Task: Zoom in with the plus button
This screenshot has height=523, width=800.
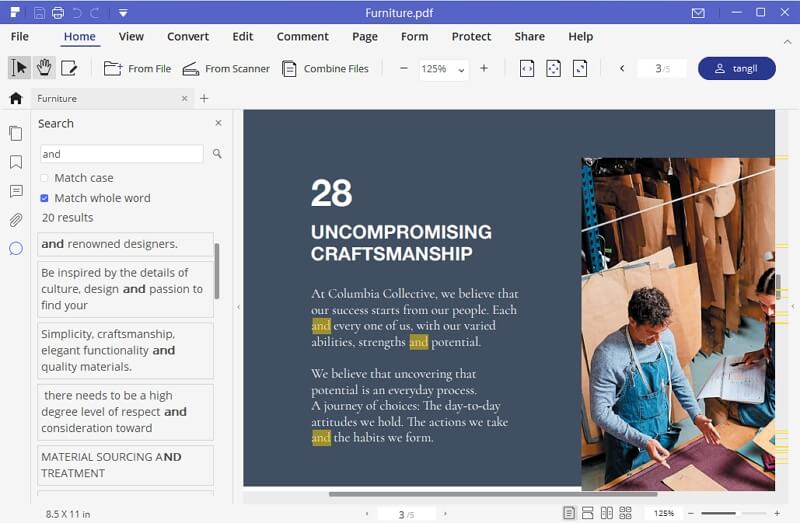Action: pos(484,68)
